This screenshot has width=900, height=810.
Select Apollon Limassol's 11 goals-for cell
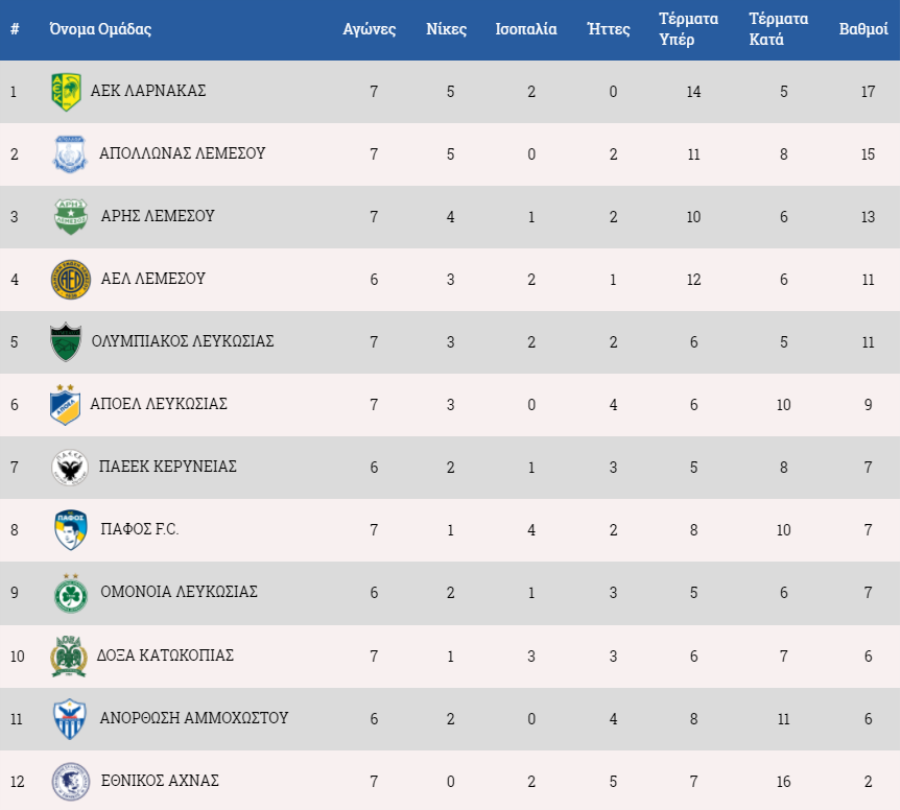point(694,154)
